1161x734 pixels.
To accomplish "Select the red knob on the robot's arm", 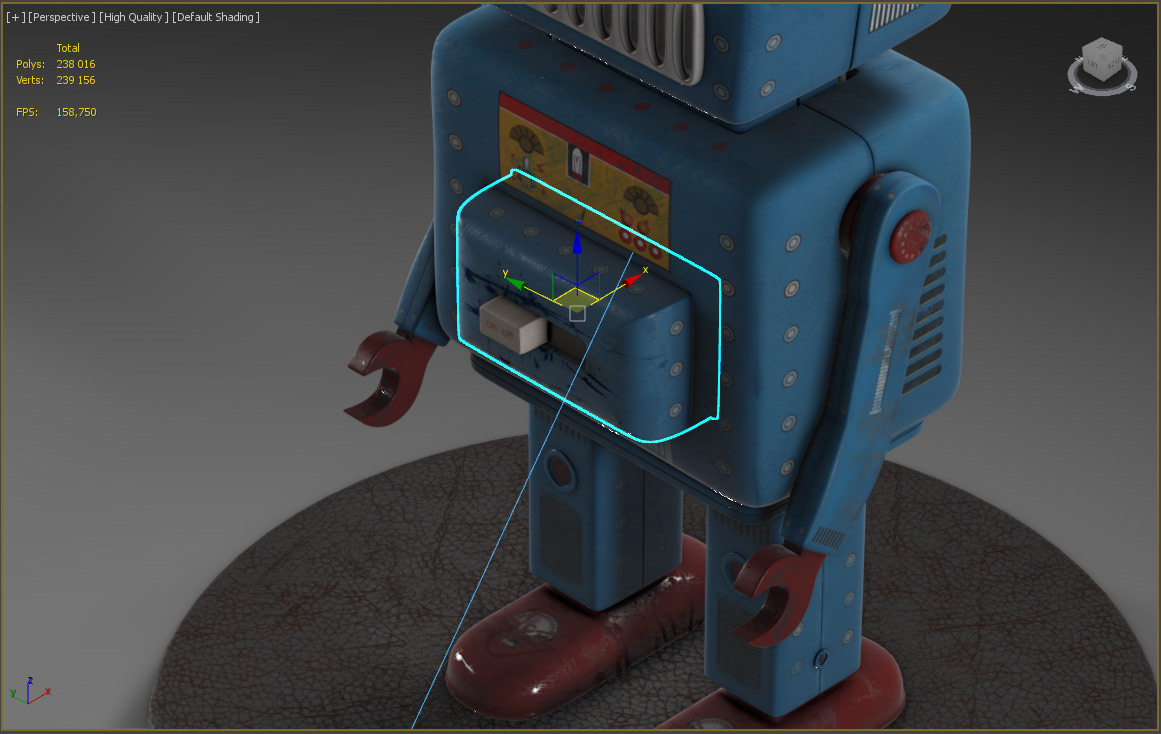I will click(910, 236).
